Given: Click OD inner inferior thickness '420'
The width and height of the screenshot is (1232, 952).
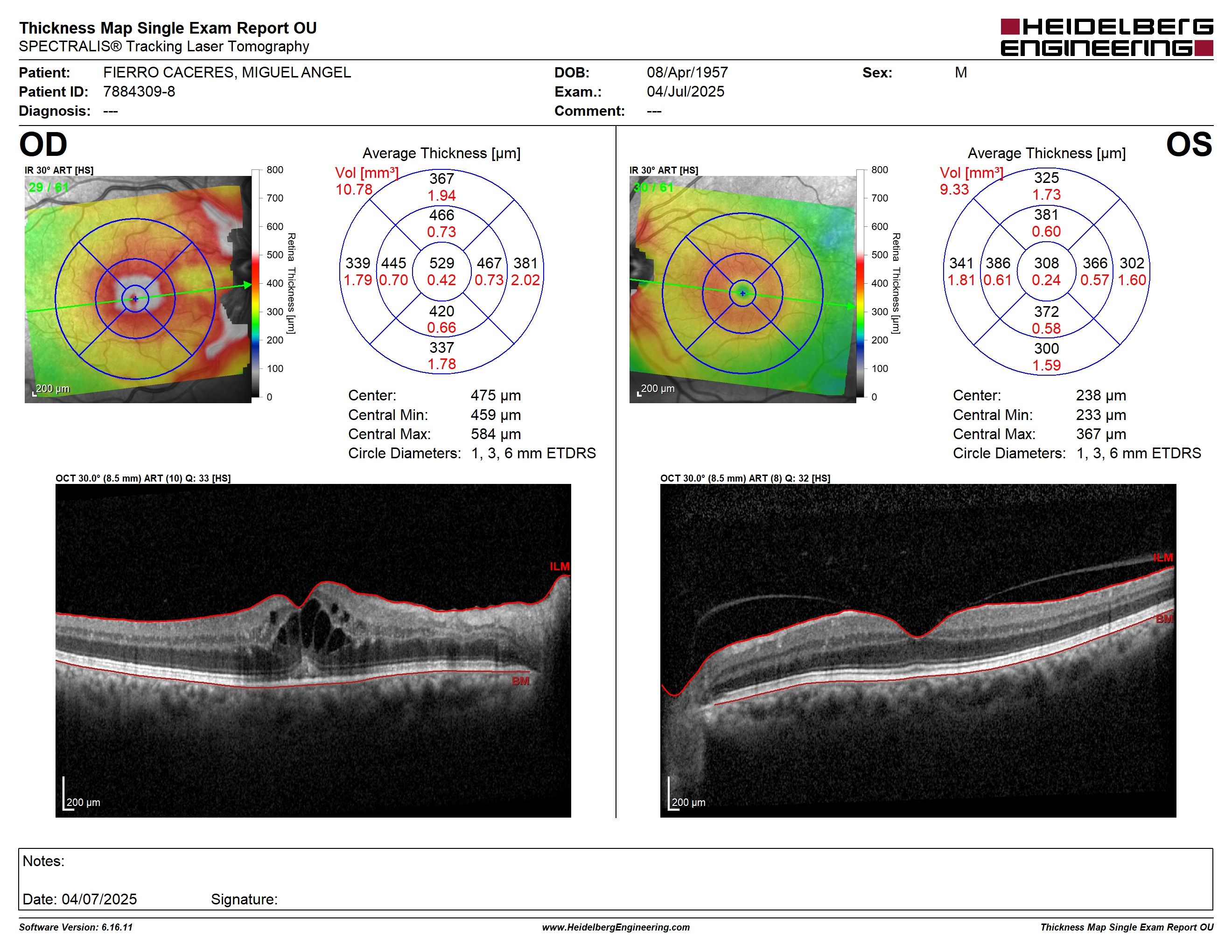Looking at the screenshot, I should [441, 311].
